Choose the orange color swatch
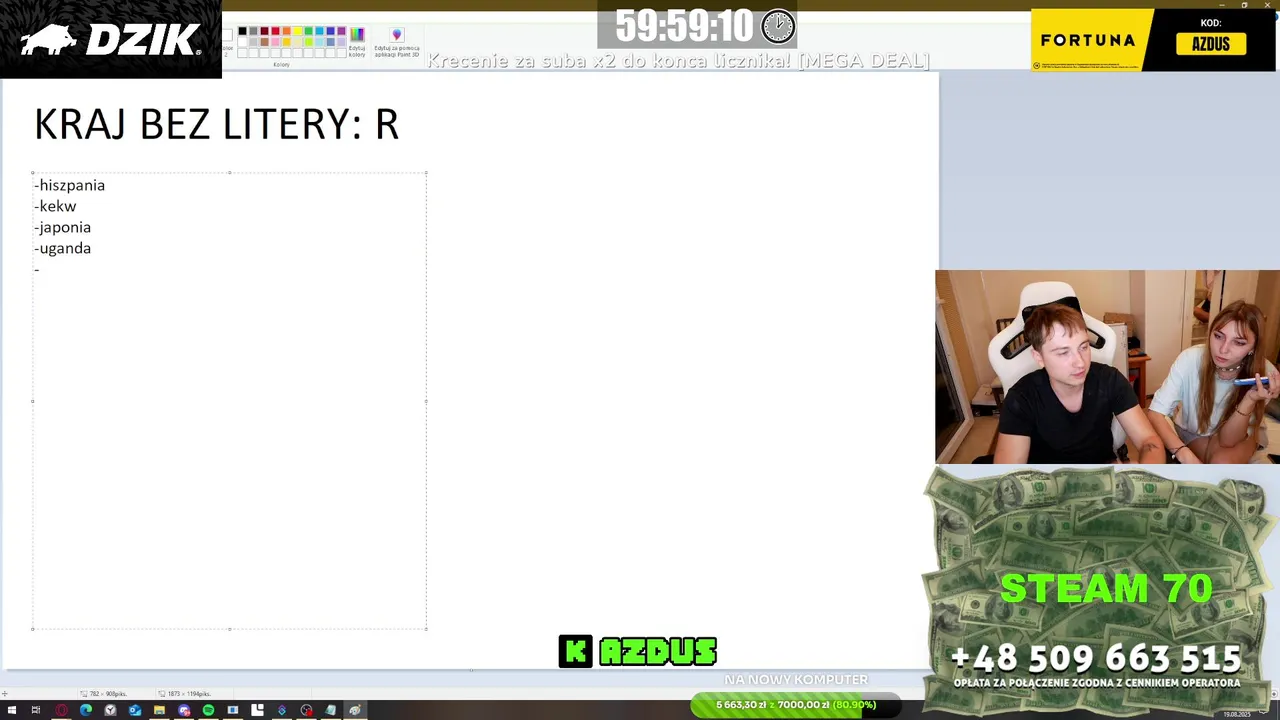Viewport: 1280px width, 720px height. 286,31
